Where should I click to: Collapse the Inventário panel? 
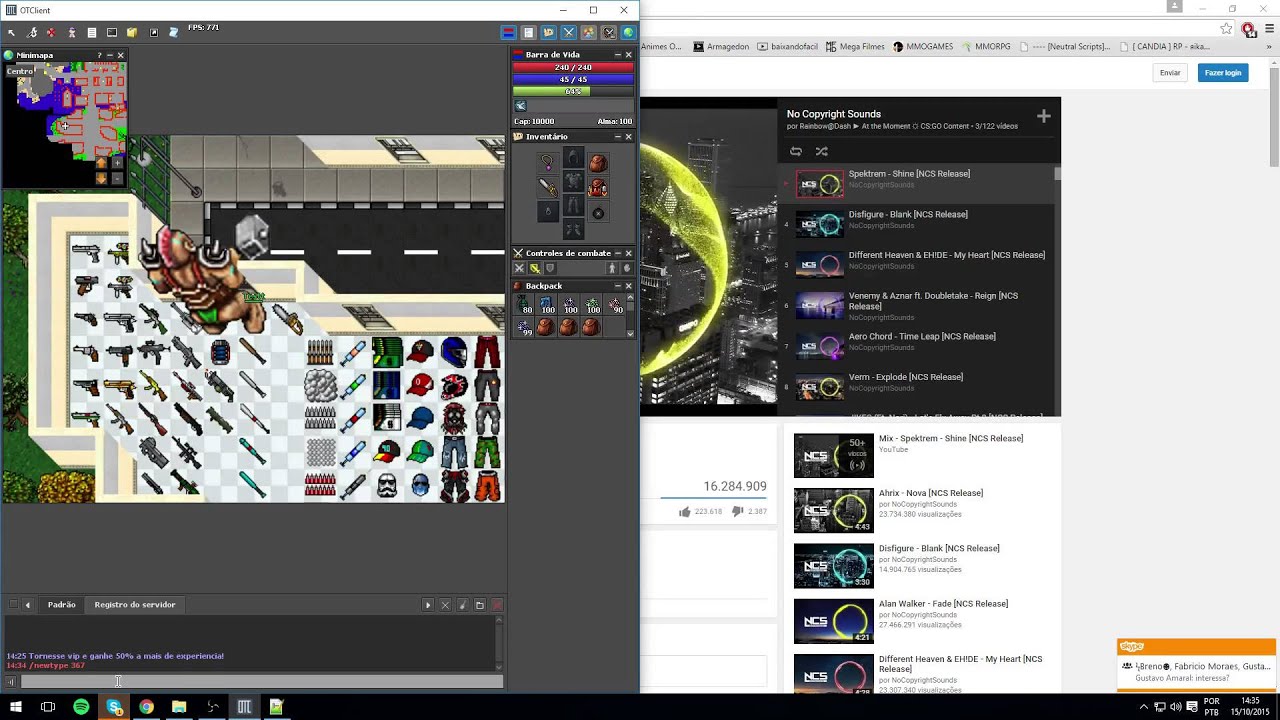(618, 136)
